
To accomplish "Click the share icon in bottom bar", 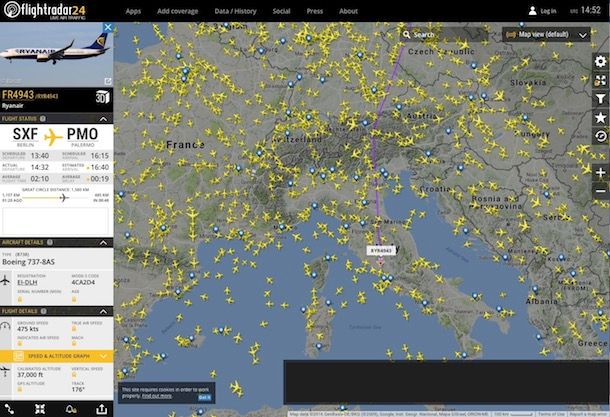I will click(102, 409).
